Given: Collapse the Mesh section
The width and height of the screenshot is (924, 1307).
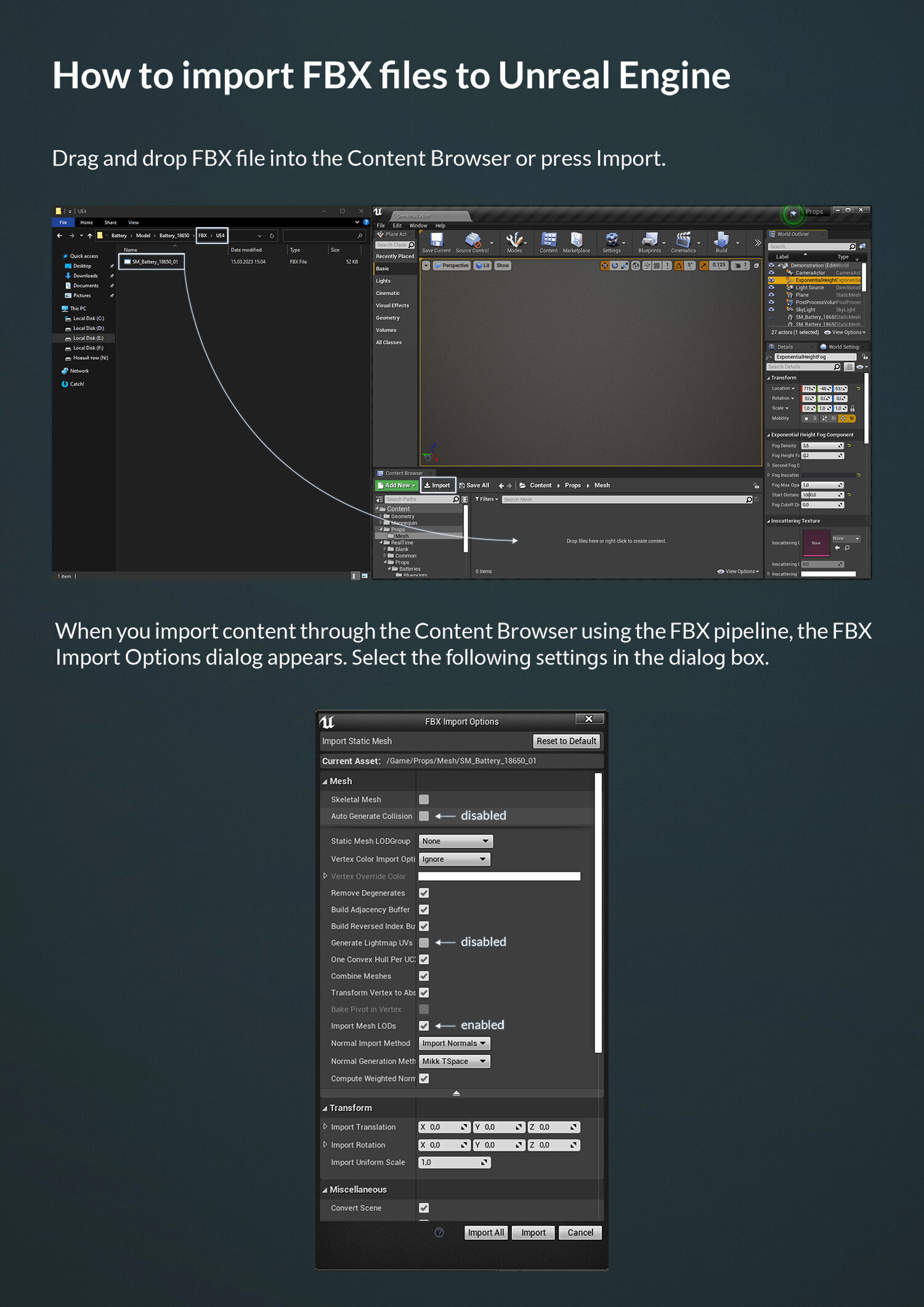Looking at the screenshot, I should [x=325, y=782].
